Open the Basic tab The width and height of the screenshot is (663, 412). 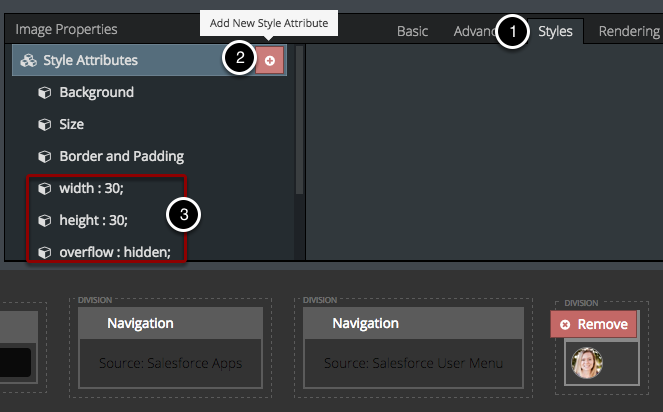(412, 31)
